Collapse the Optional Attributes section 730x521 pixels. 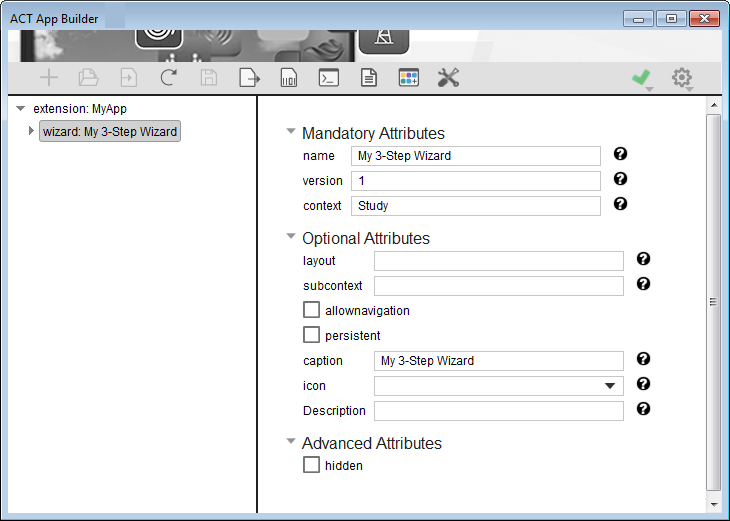pyautogui.click(x=291, y=236)
